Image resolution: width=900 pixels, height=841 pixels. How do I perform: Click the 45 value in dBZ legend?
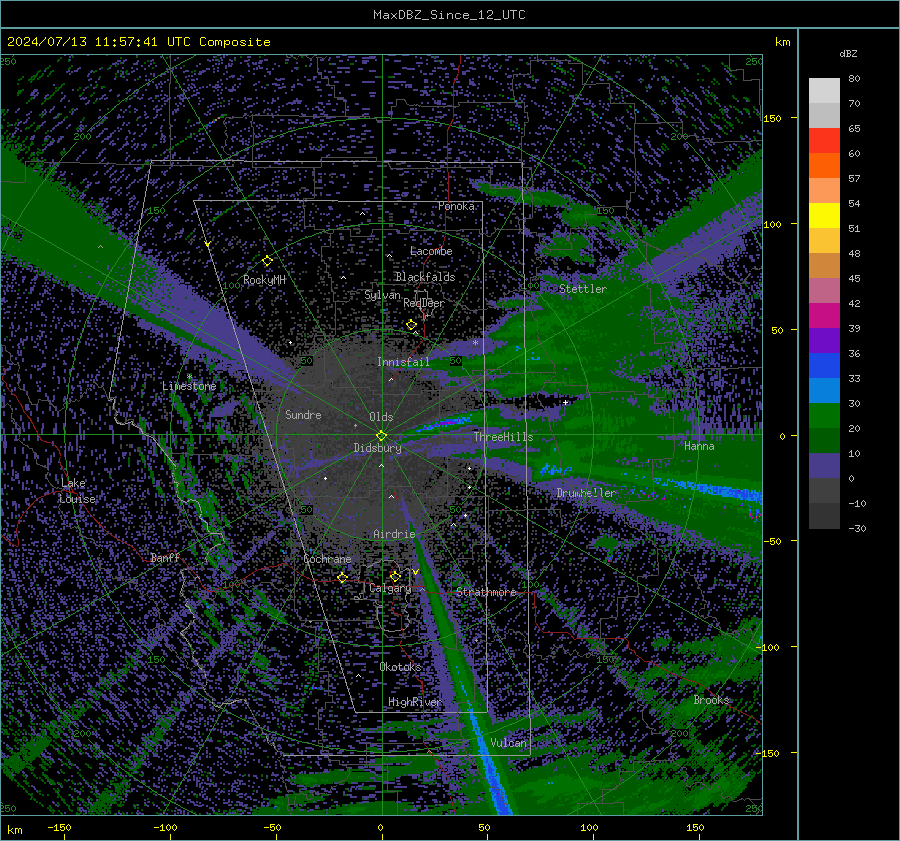click(854, 278)
